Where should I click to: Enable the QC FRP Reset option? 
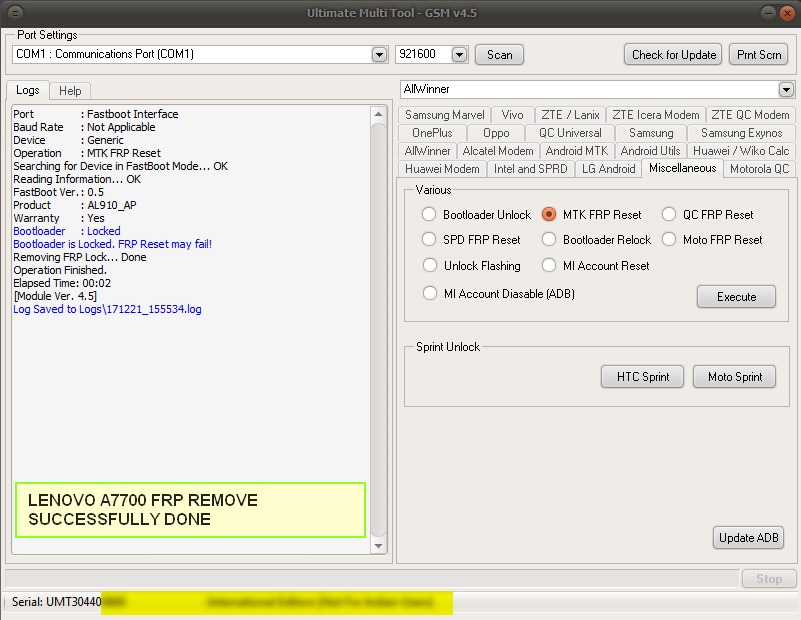click(x=667, y=213)
